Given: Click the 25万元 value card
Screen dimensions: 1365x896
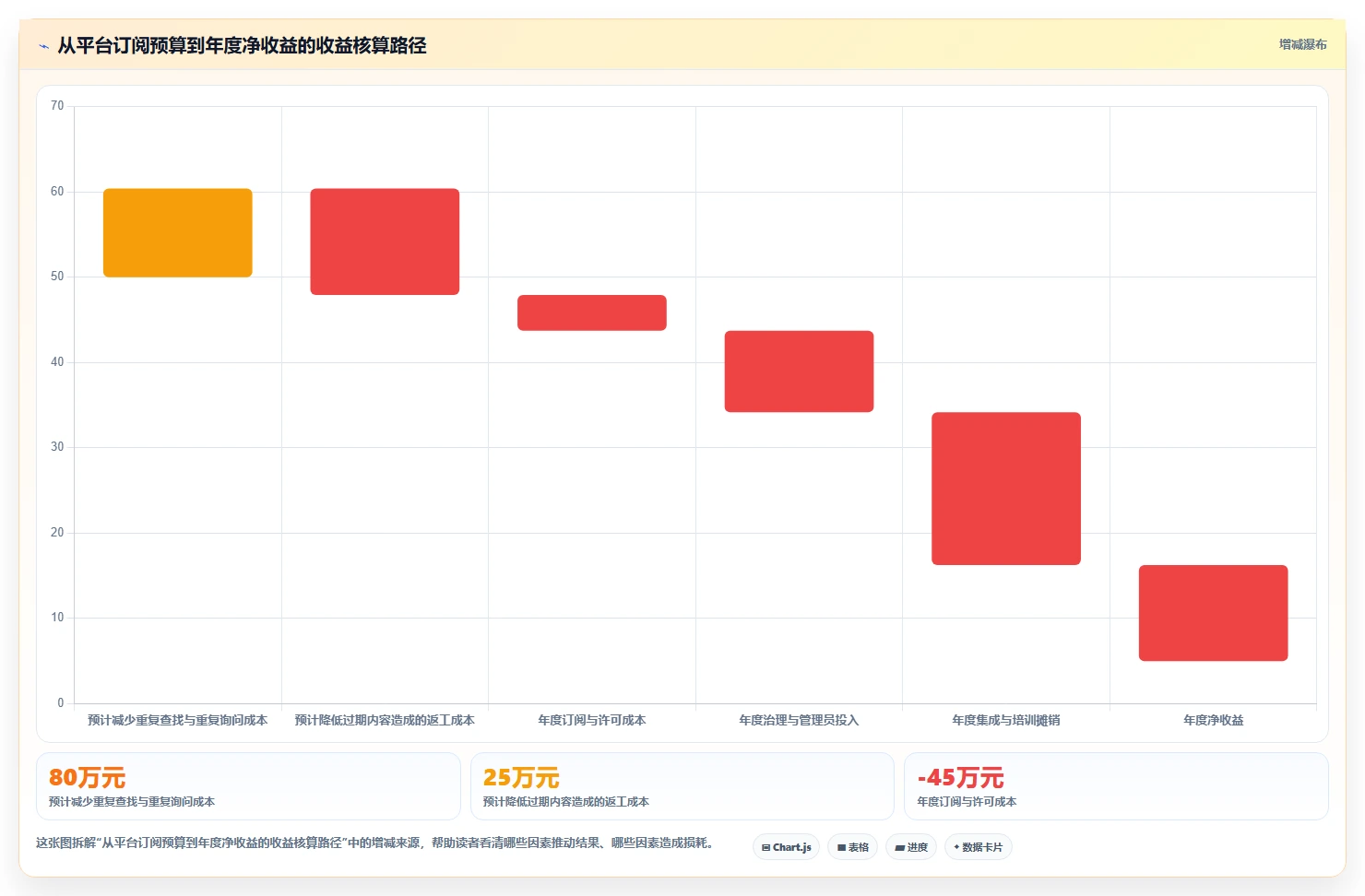Looking at the screenshot, I should [682, 786].
